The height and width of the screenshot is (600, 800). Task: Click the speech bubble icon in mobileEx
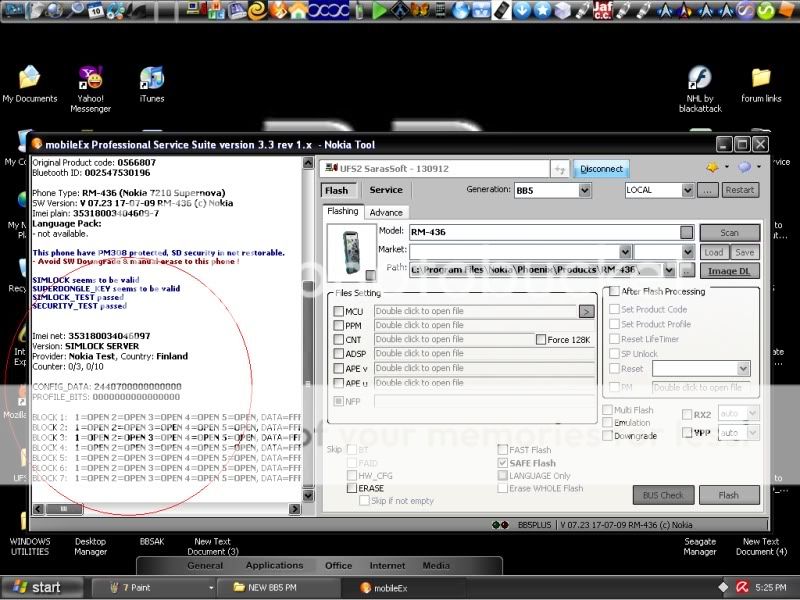(745, 167)
